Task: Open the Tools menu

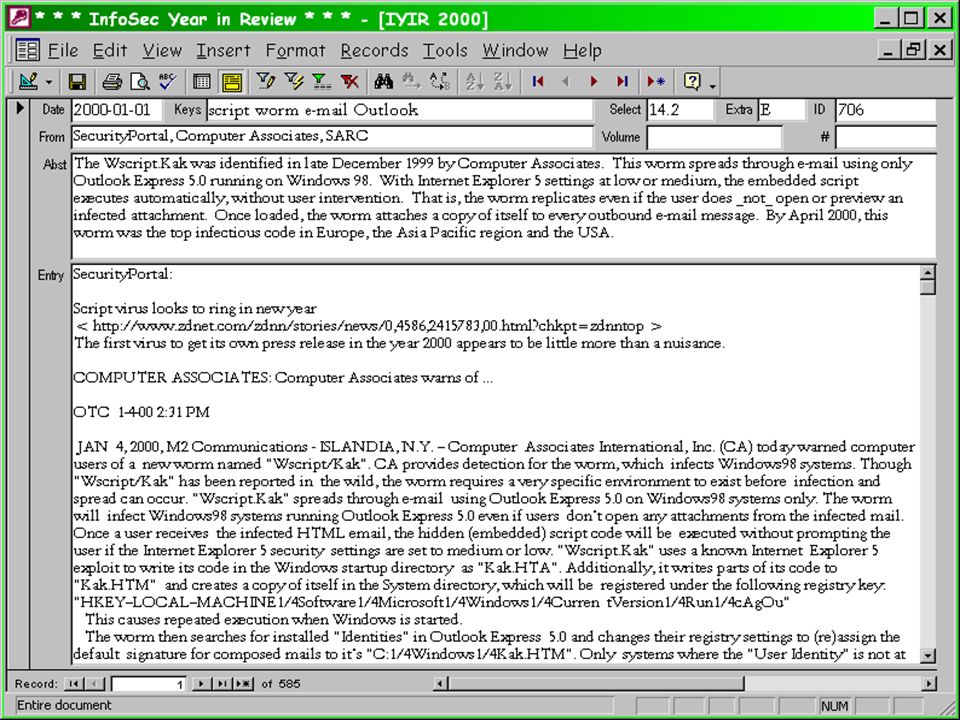Action: (445, 50)
